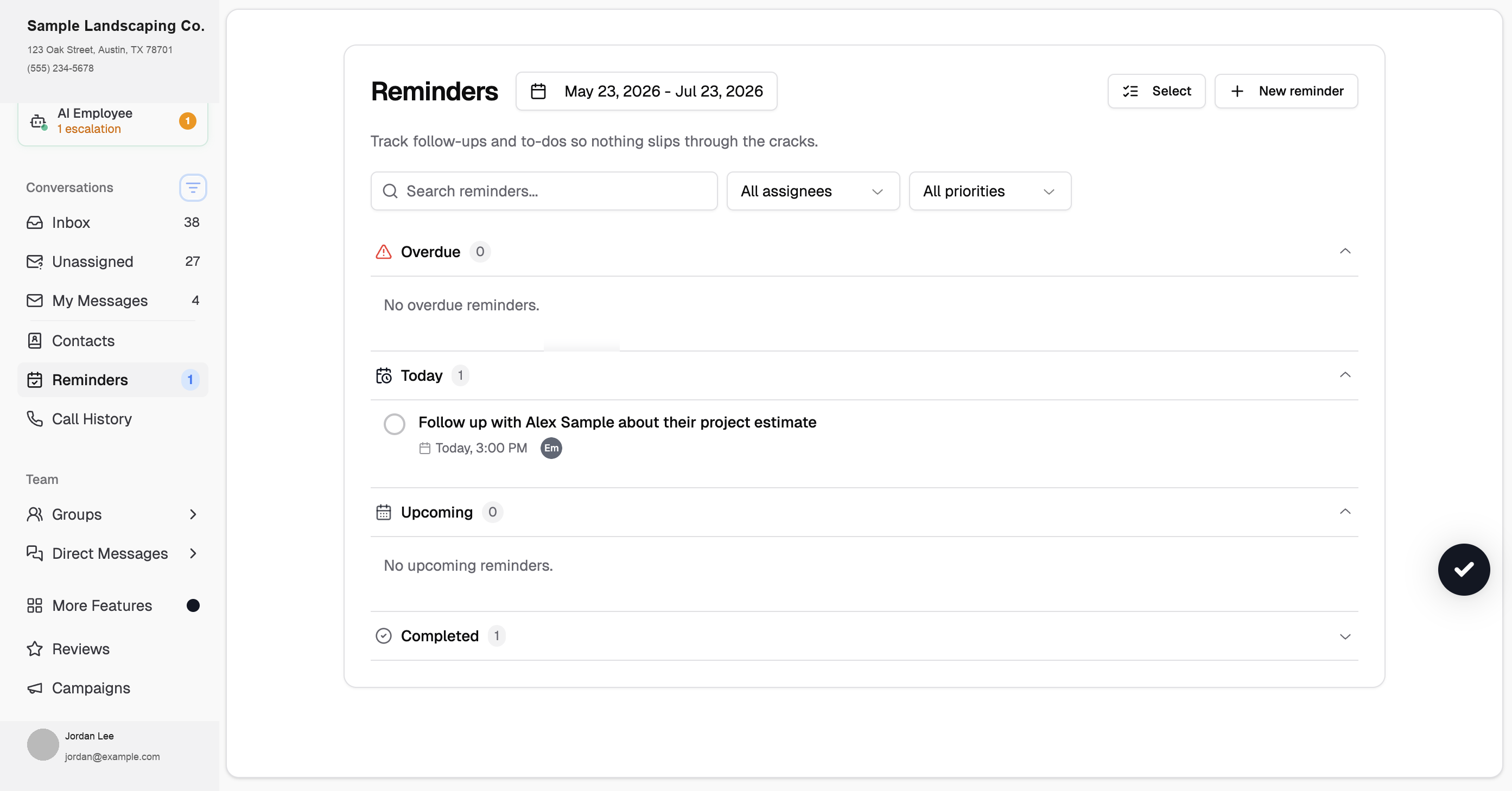Click the calendar icon in date range
The height and width of the screenshot is (791, 1512).
[x=538, y=91]
